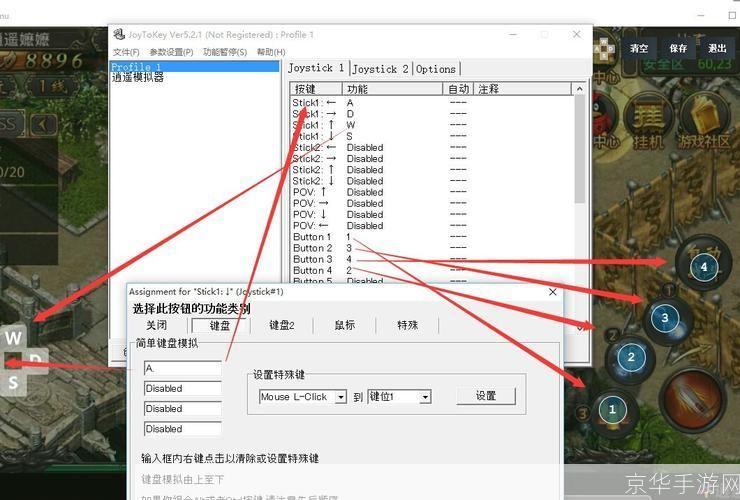Select the Stick2 left arrow row

(430, 148)
